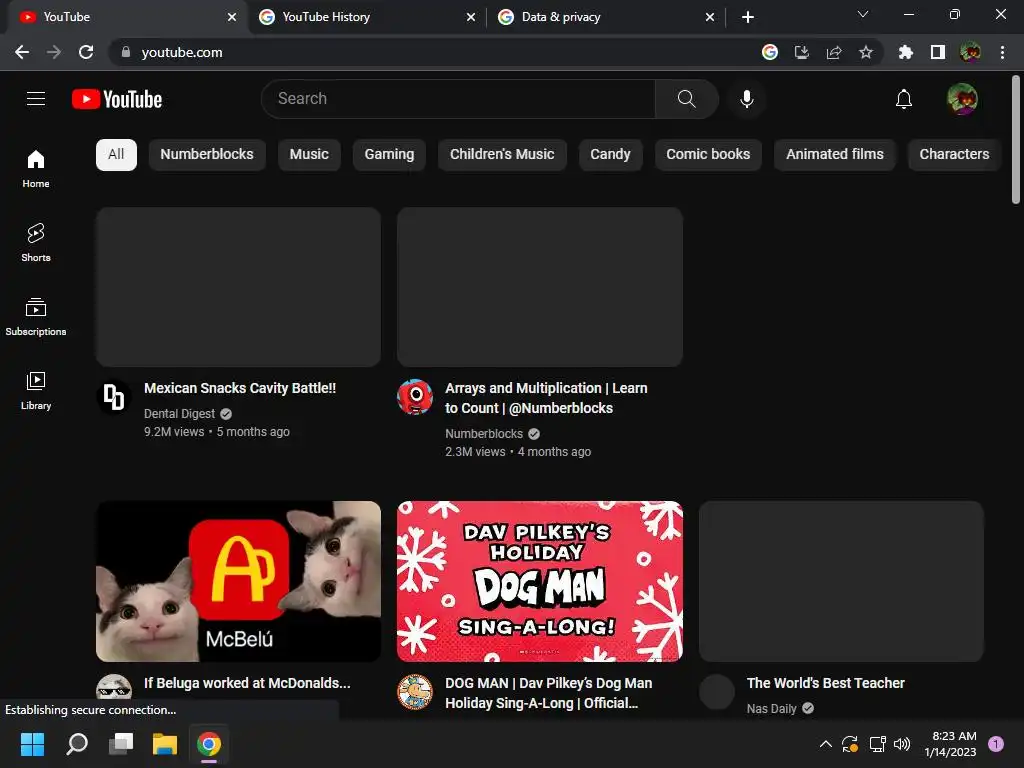The image size is (1024, 768).
Task: Filter by Animated films chip
Action: tap(835, 155)
